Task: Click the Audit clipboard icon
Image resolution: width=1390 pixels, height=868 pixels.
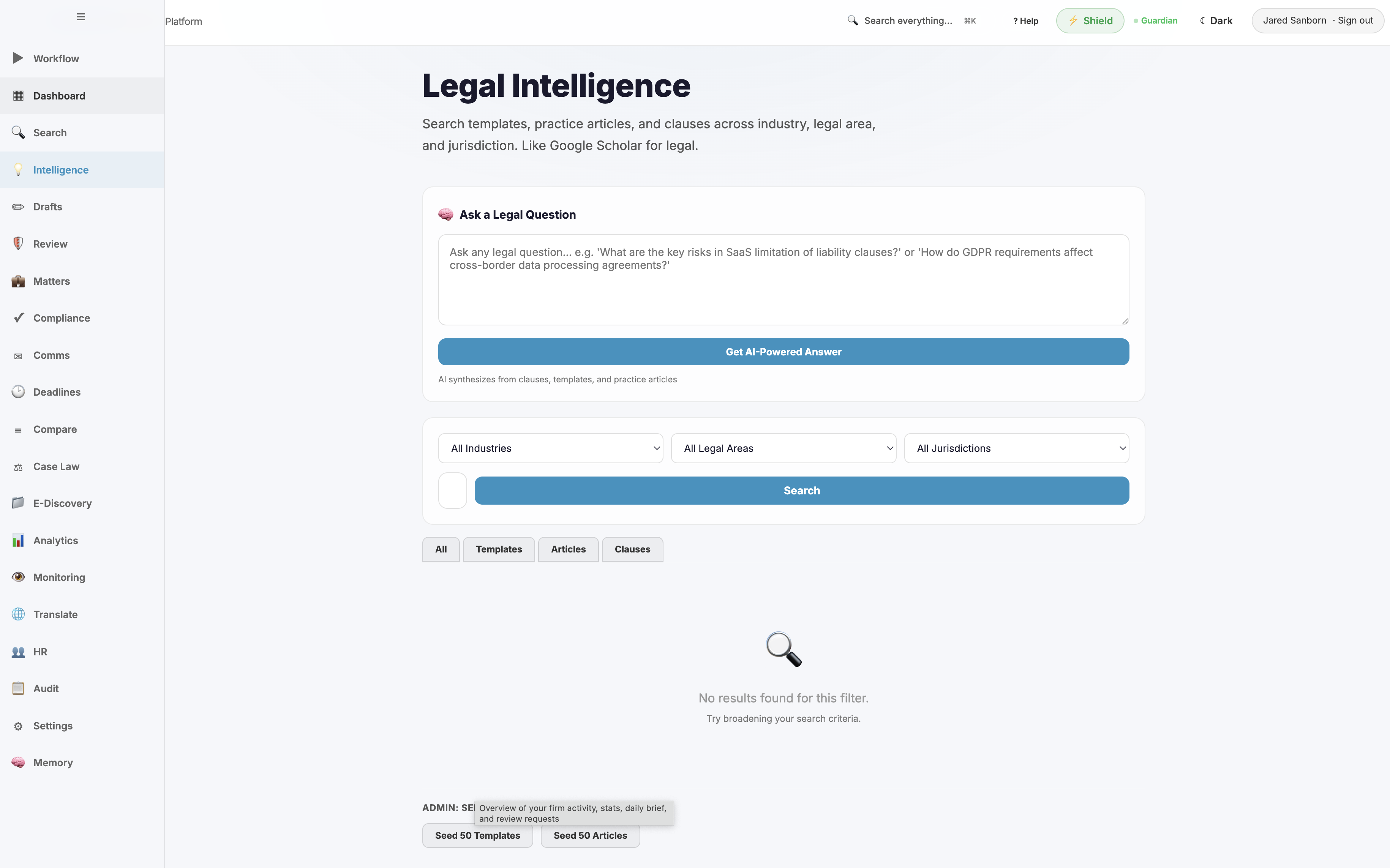Action: [18, 689]
